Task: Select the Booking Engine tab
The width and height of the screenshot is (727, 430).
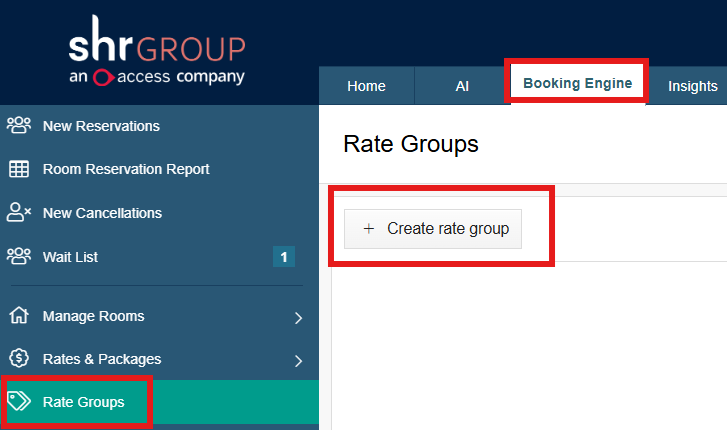Action: [x=577, y=83]
